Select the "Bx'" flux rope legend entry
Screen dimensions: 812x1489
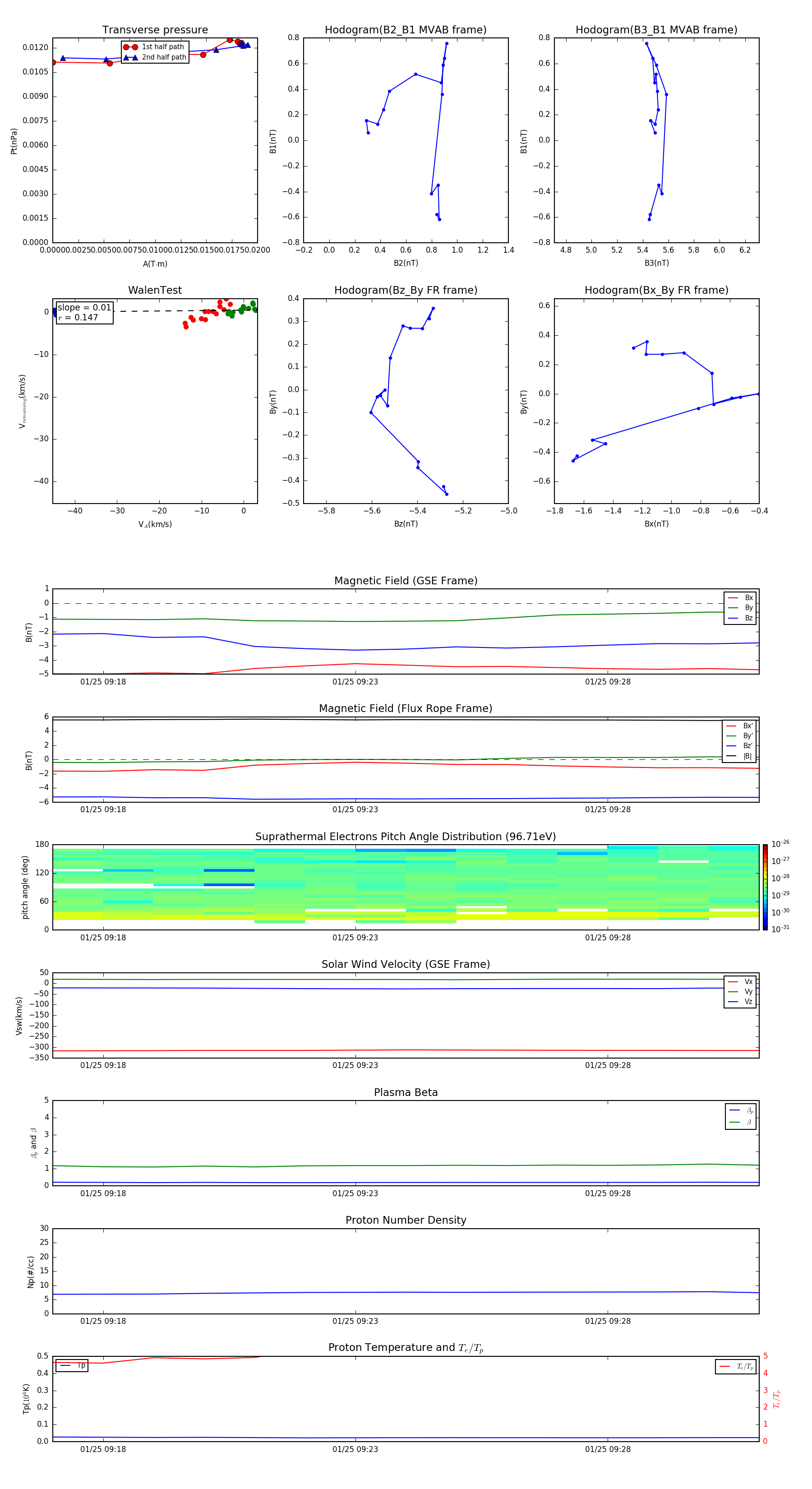(x=740, y=726)
